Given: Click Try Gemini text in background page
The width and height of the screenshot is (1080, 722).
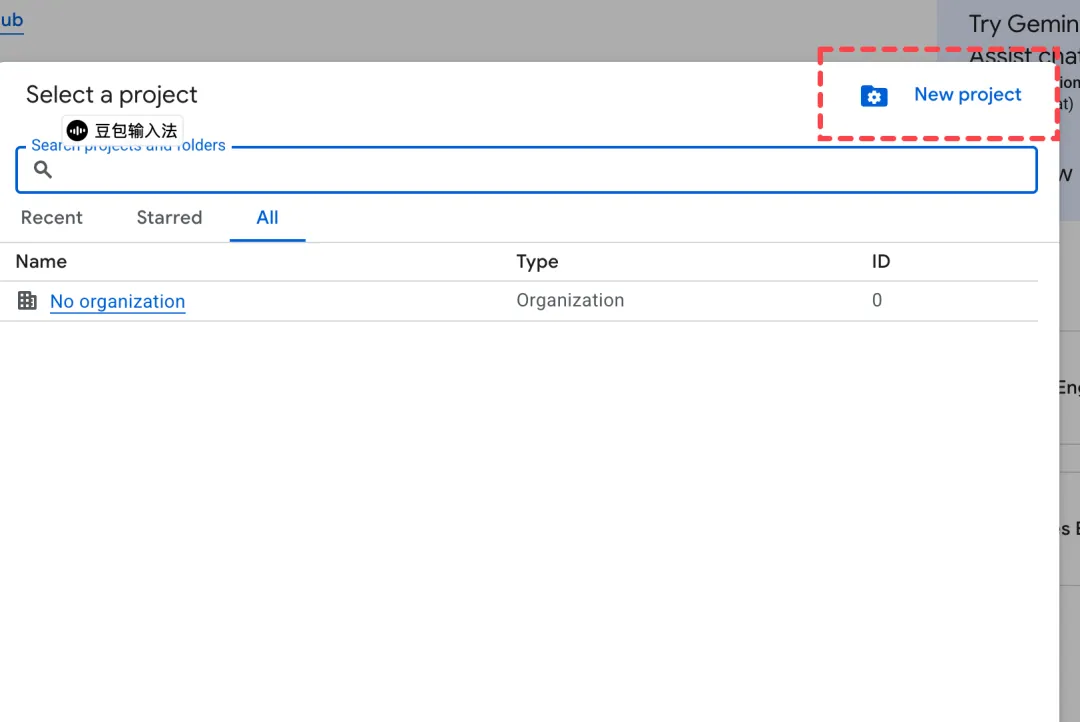Looking at the screenshot, I should coord(1024,24).
